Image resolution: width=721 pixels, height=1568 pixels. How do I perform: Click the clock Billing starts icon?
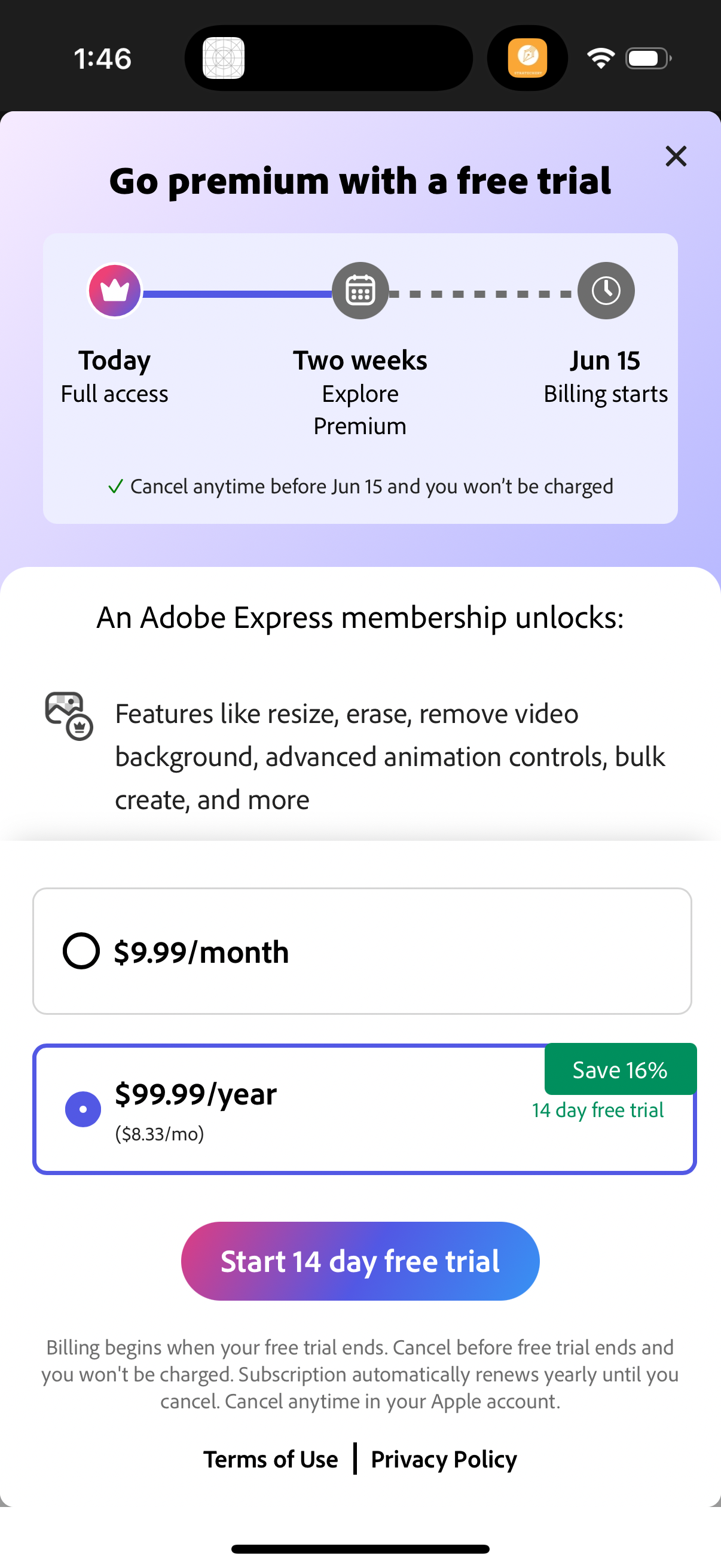pos(606,291)
